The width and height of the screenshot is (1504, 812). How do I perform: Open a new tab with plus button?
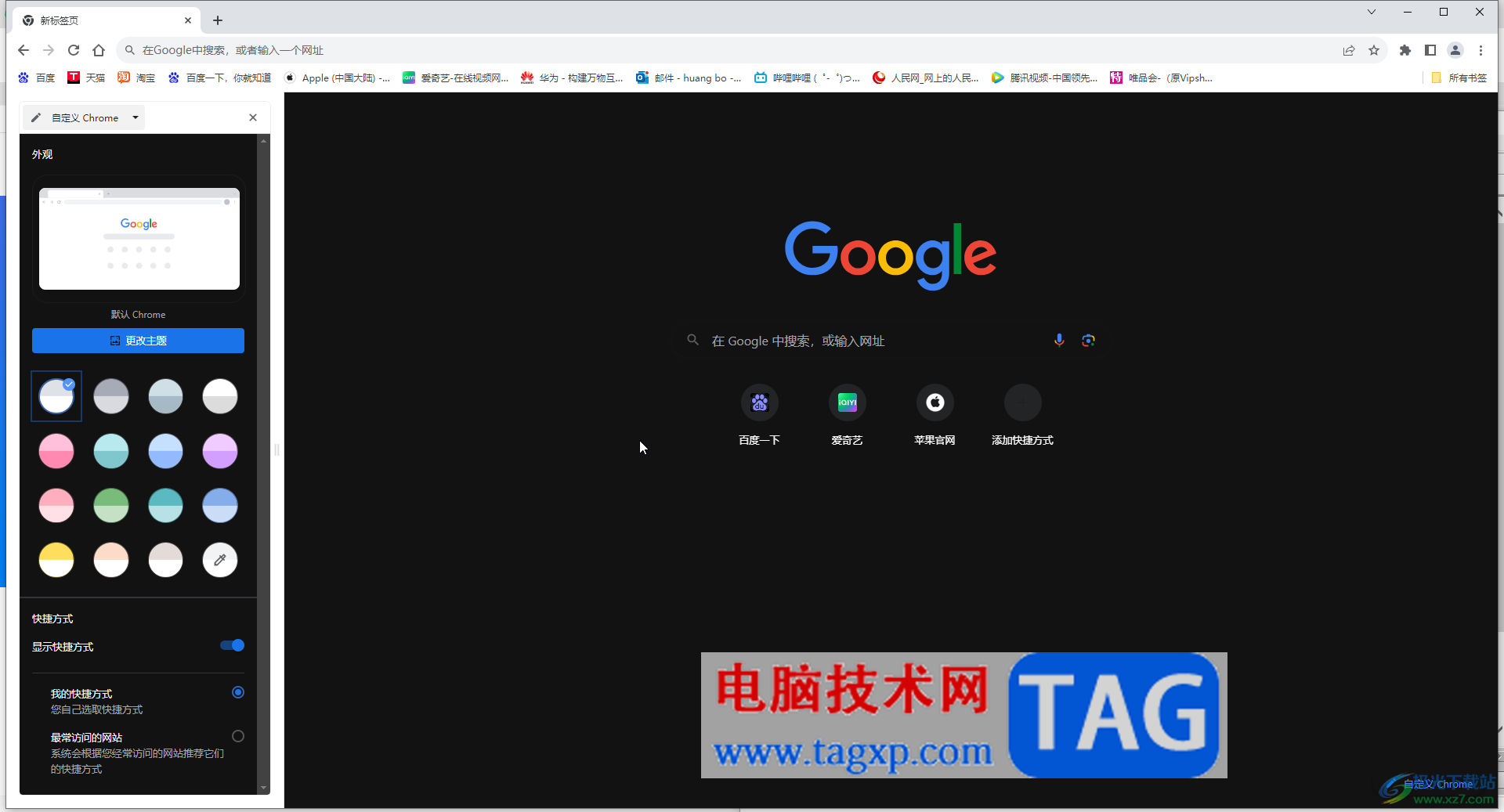point(218,20)
